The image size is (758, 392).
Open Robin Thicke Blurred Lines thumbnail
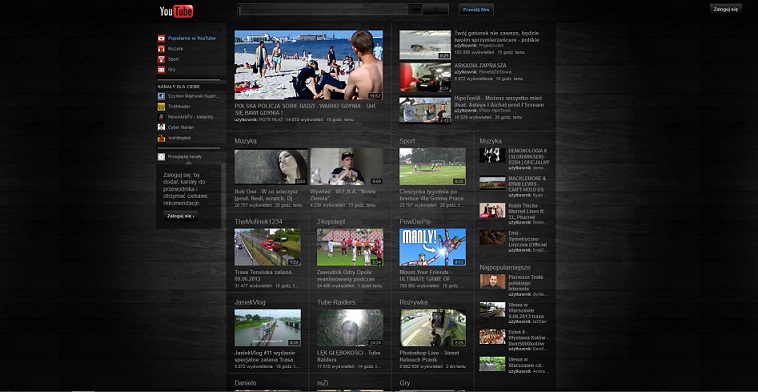click(x=492, y=210)
